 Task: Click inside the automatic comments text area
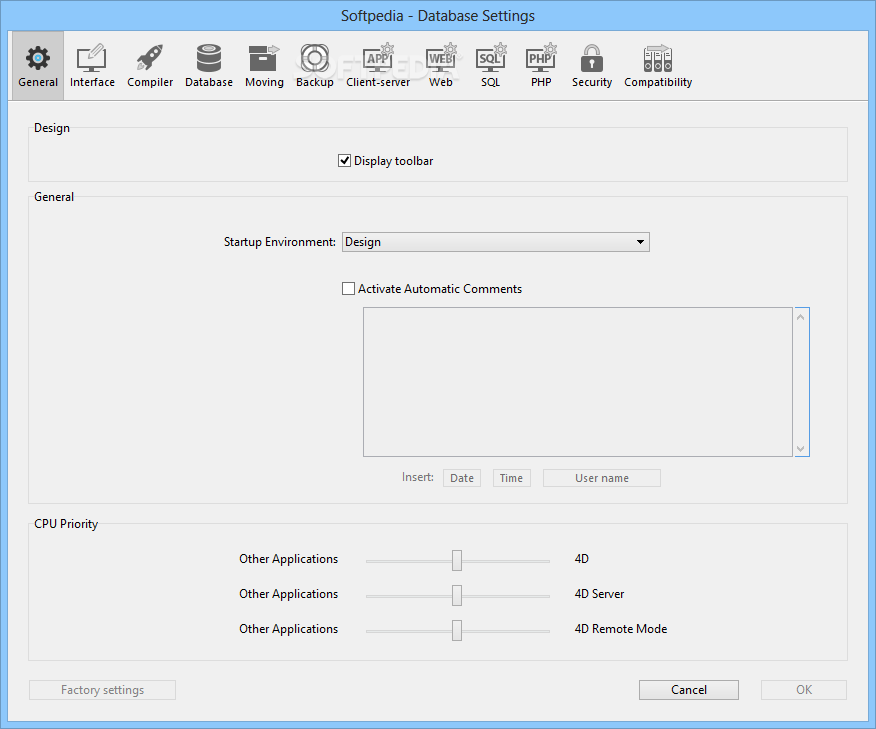(x=578, y=382)
